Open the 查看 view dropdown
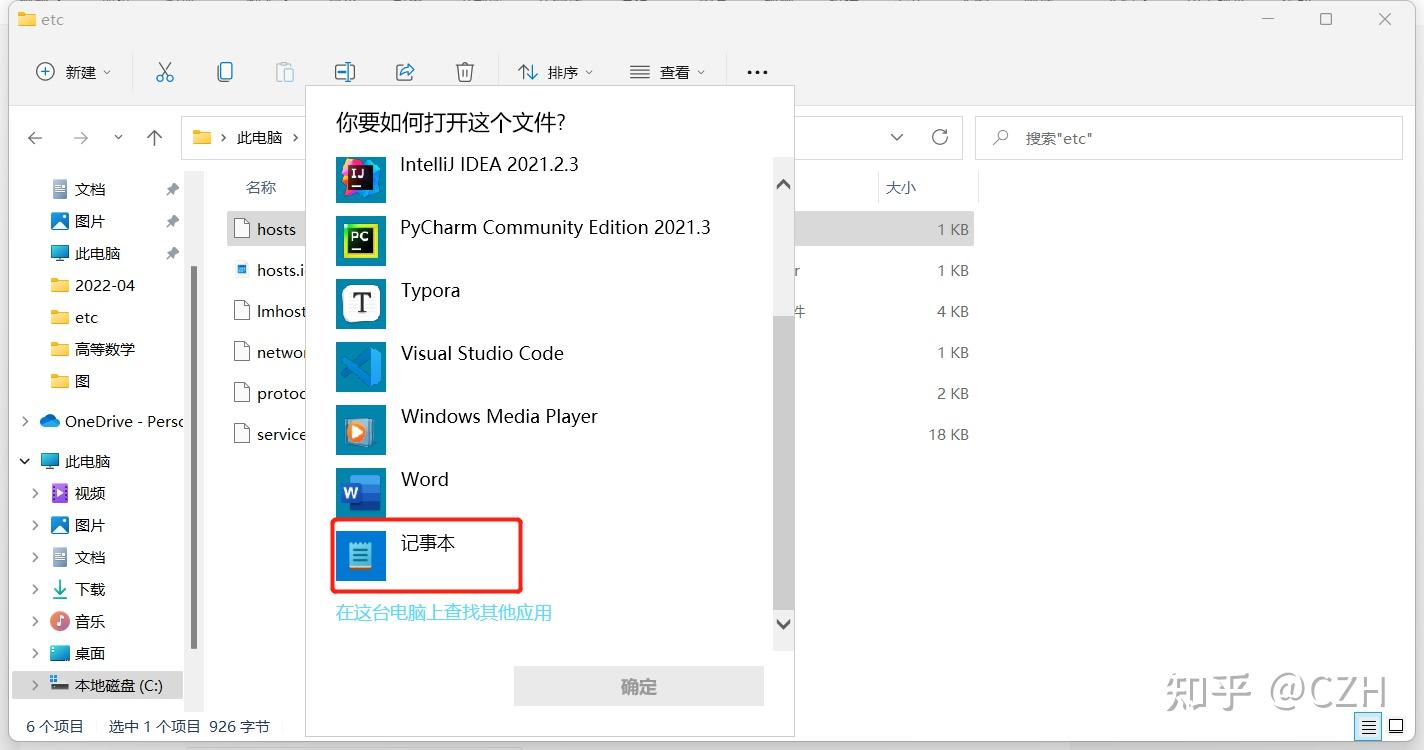Image resolution: width=1424 pixels, height=750 pixels. (667, 72)
